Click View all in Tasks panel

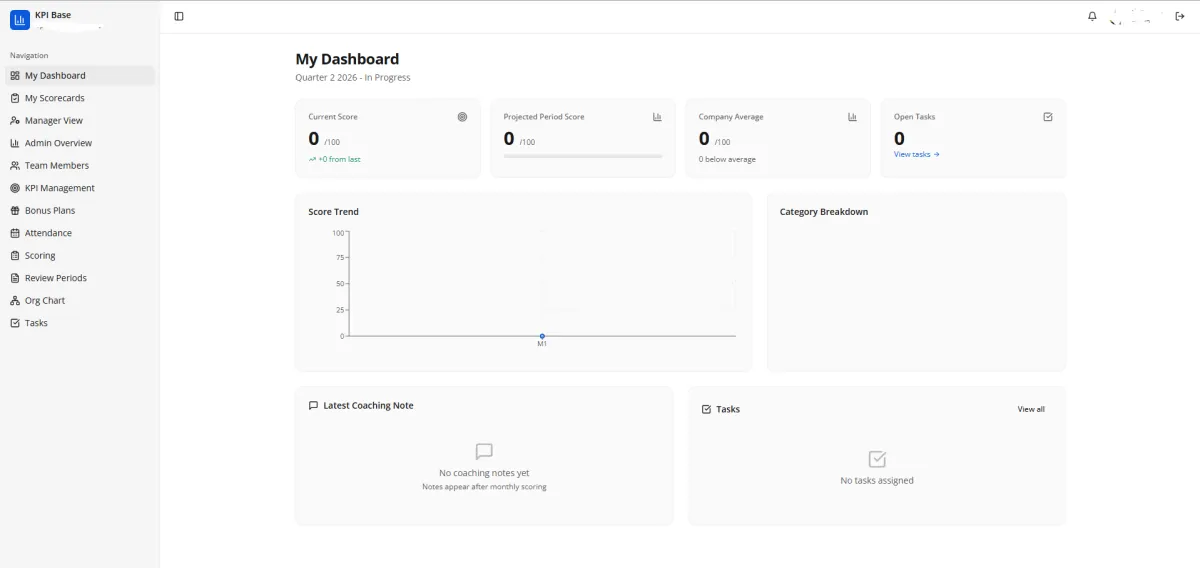tap(1031, 409)
